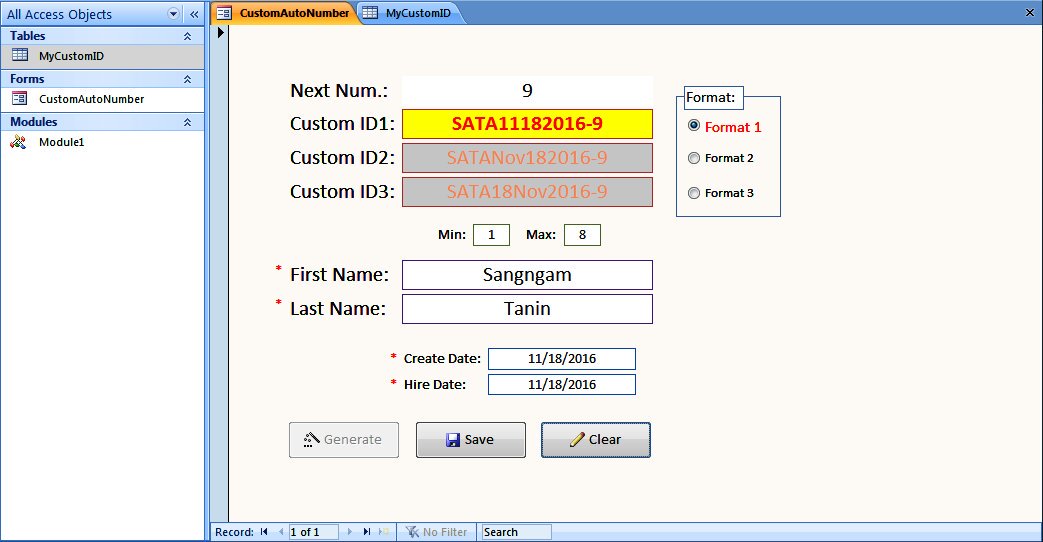Click the Custom ID3 field
Viewport: 1043px width, 542px height.
(527, 192)
